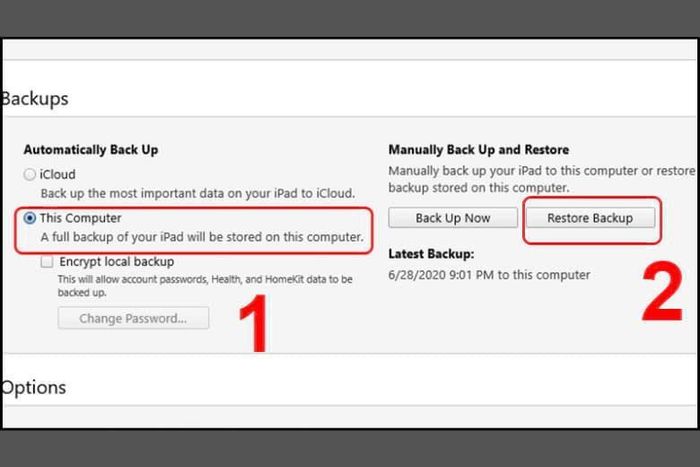This screenshot has height=467, width=700.
Task: Select the iCloud radio button
Action: (29, 174)
